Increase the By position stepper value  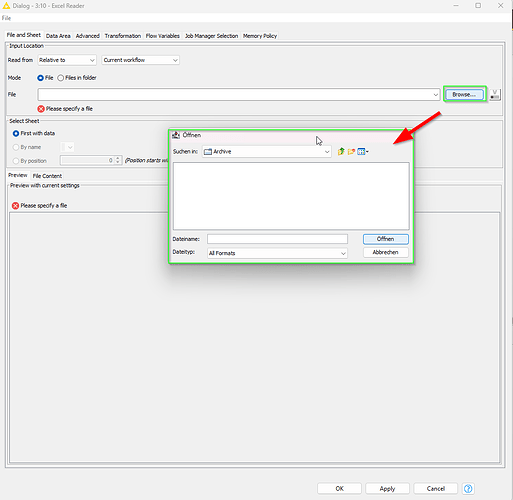[118, 158]
